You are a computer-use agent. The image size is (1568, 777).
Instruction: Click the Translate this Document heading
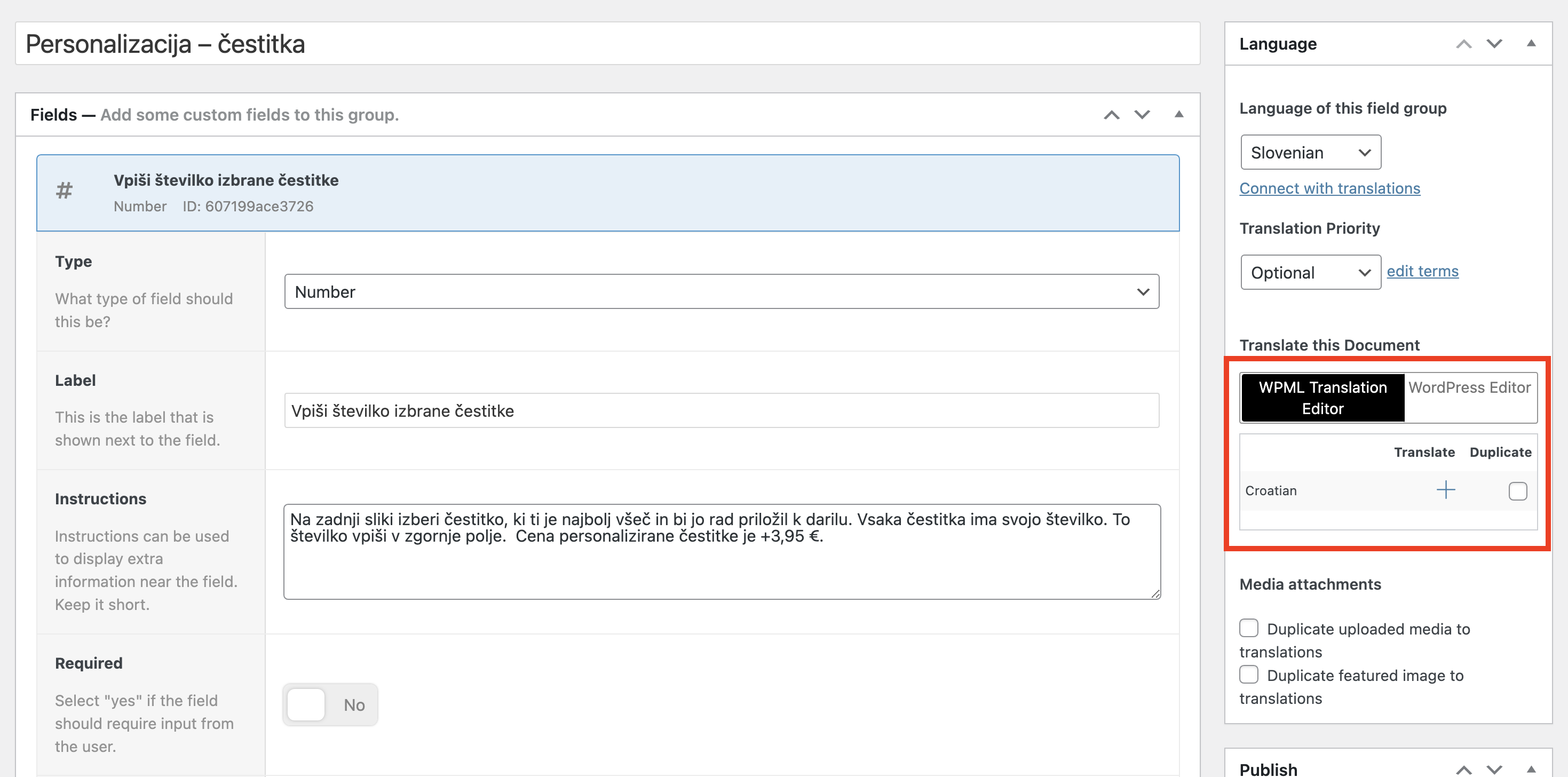[x=1329, y=345]
